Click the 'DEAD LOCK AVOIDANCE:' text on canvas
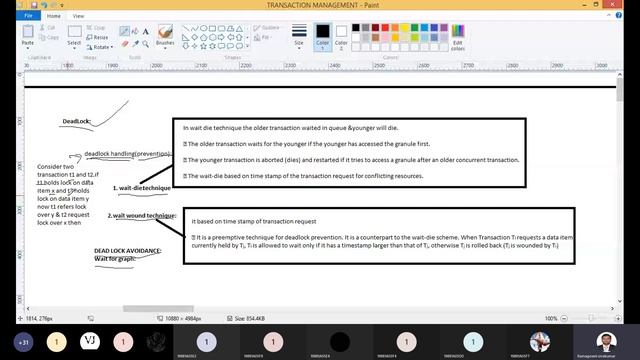The height and width of the screenshot is (360, 640). point(127,251)
